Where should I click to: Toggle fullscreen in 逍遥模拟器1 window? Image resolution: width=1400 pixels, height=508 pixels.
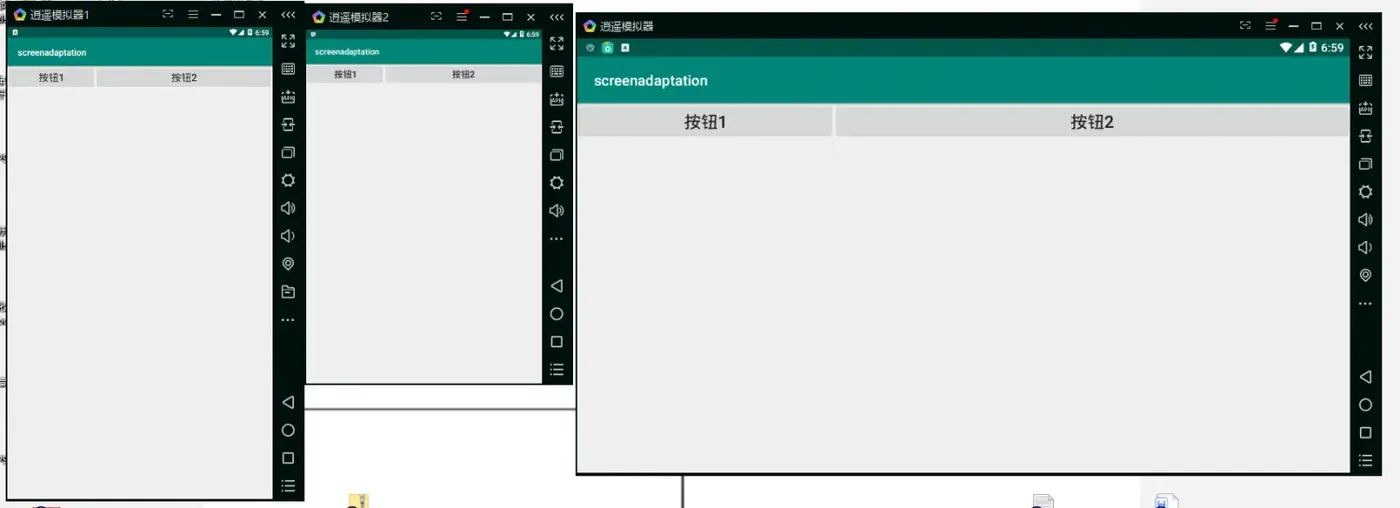click(288, 41)
